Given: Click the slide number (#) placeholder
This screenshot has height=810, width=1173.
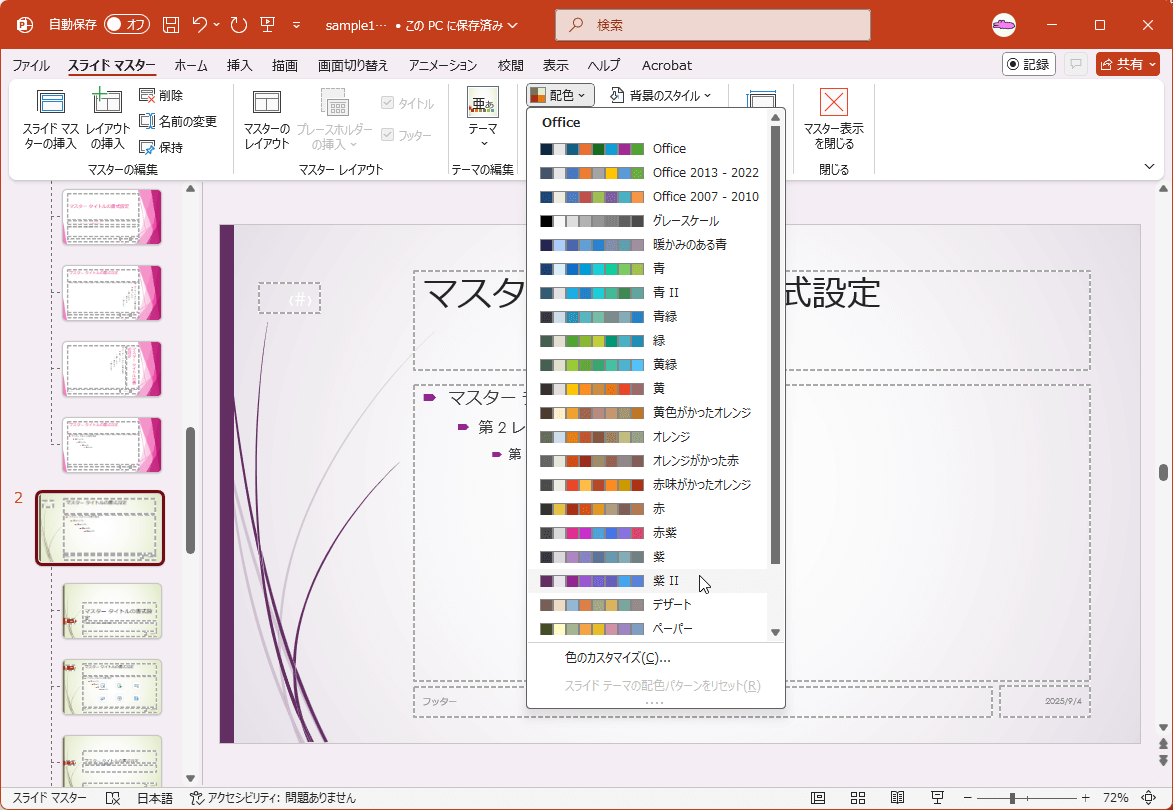Looking at the screenshot, I should 290,298.
